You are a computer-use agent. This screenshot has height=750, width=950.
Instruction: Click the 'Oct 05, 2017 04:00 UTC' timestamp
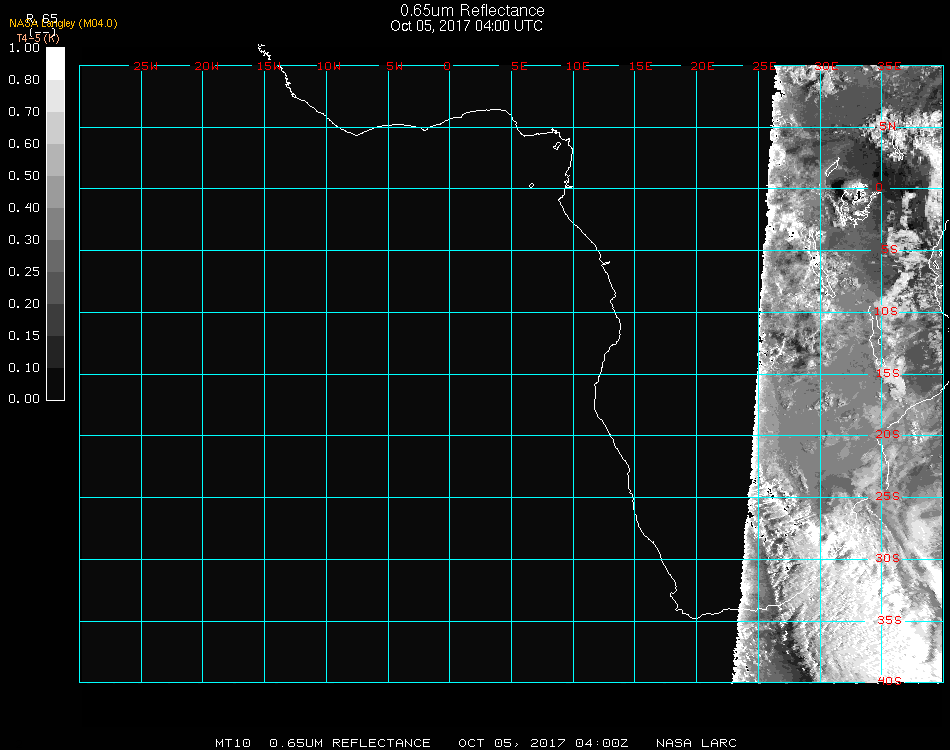point(467,26)
